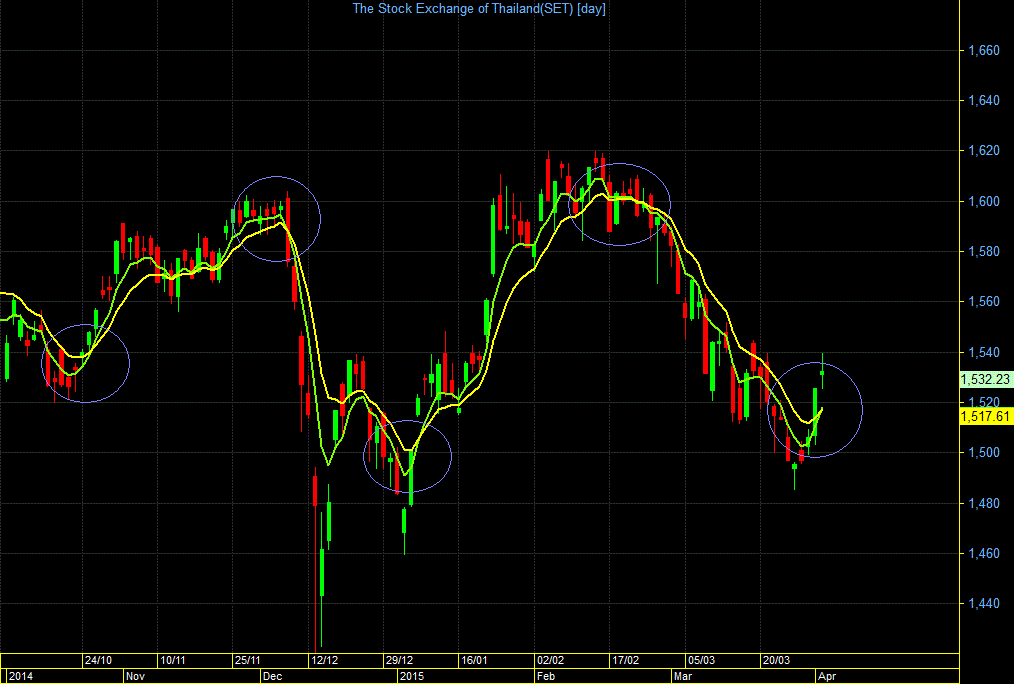Select the 1,660 price axis label

[984, 50]
